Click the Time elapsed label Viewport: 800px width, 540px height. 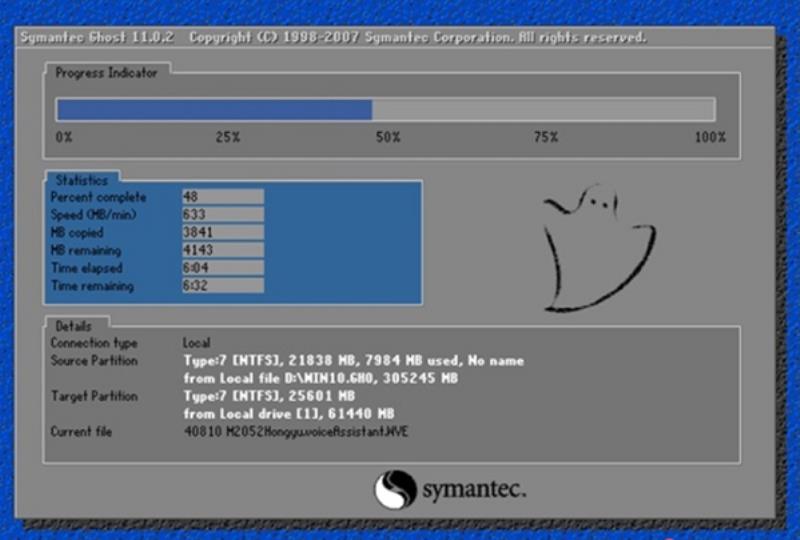[x=87, y=268]
